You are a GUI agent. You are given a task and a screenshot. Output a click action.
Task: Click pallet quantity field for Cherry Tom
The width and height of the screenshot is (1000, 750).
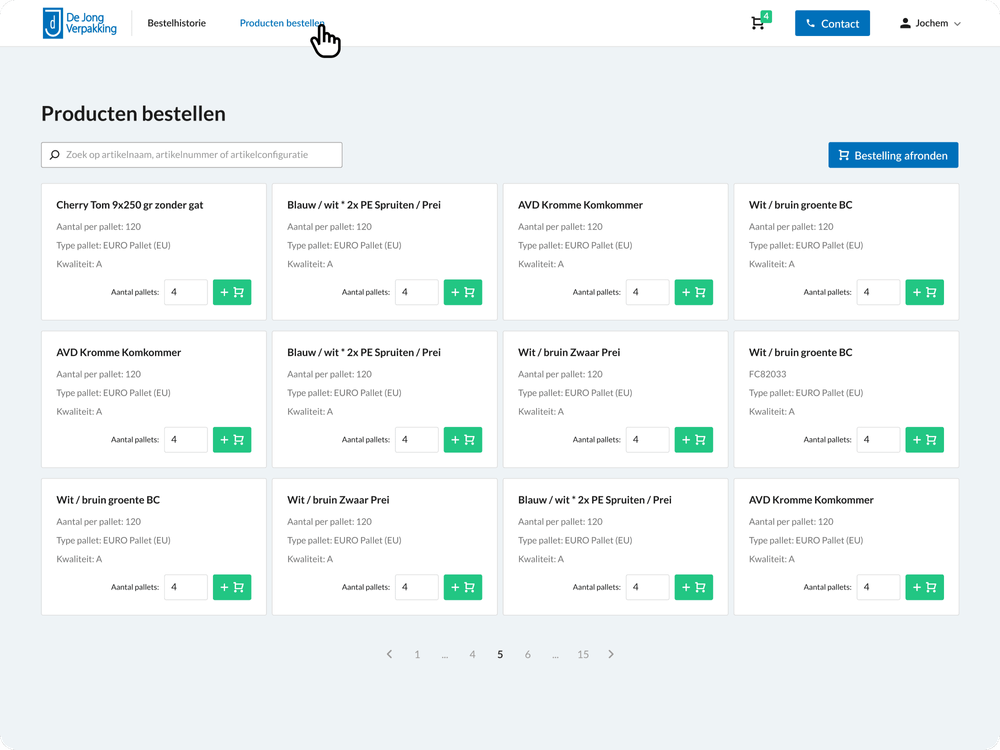[x=186, y=292]
